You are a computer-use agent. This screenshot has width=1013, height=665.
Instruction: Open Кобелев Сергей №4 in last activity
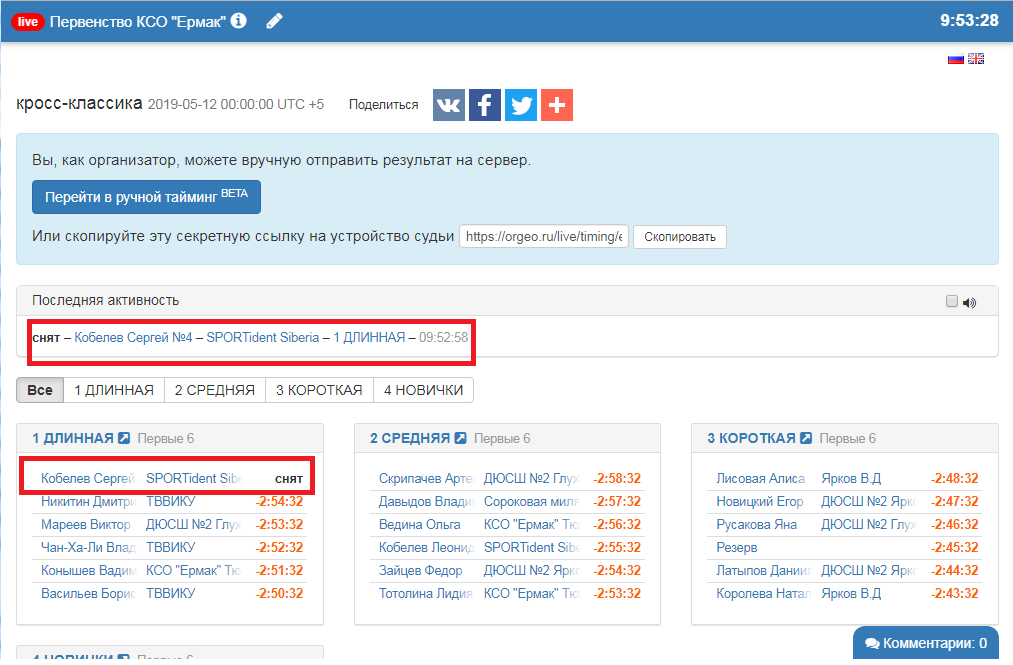133,337
